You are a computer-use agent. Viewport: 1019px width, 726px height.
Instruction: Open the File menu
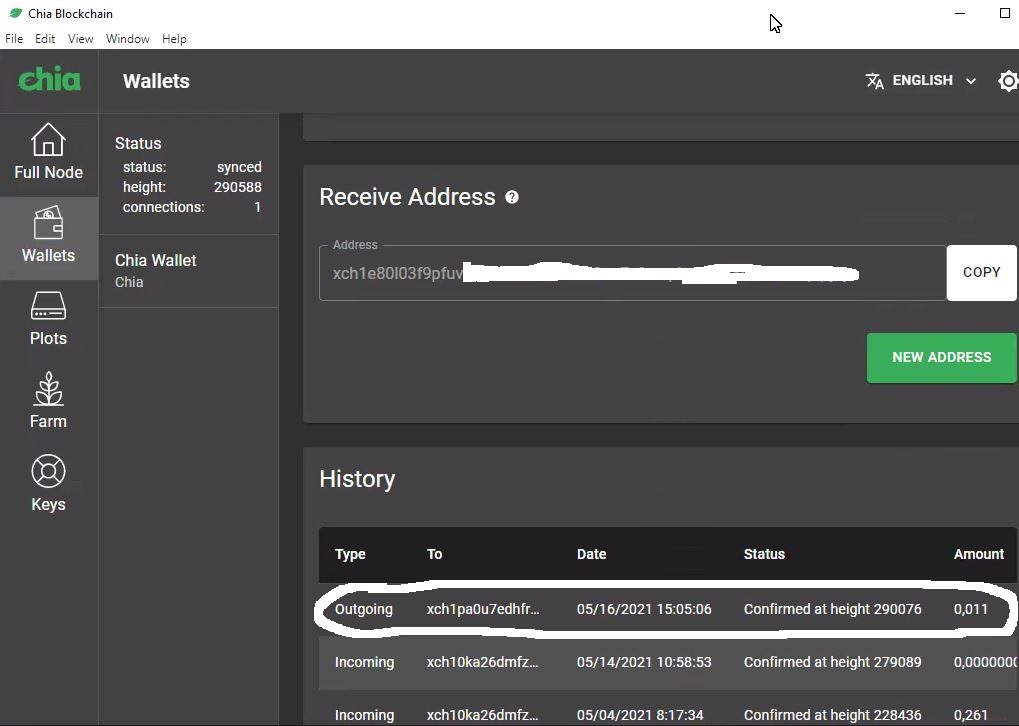(x=14, y=38)
